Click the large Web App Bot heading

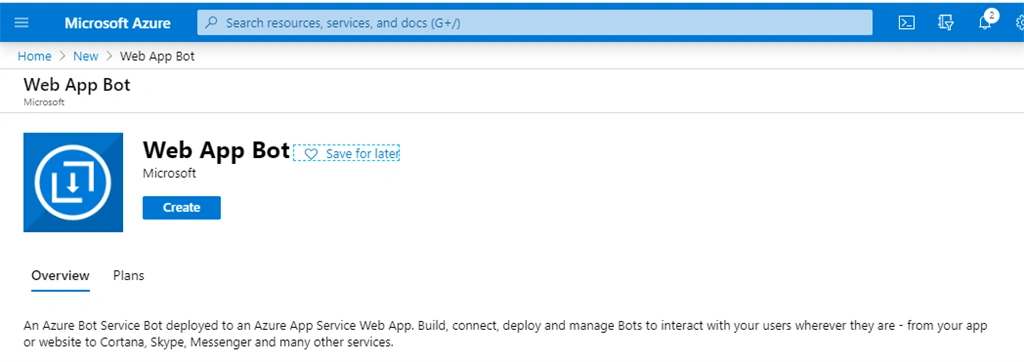(x=216, y=150)
